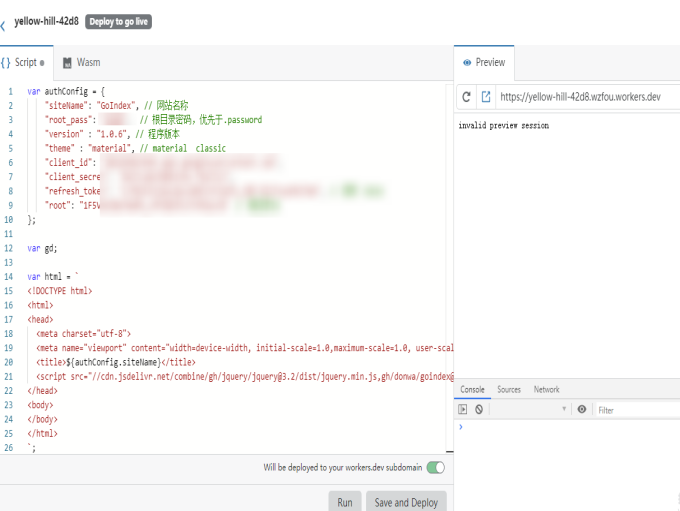Switch to the Wasm tab

point(82,62)
